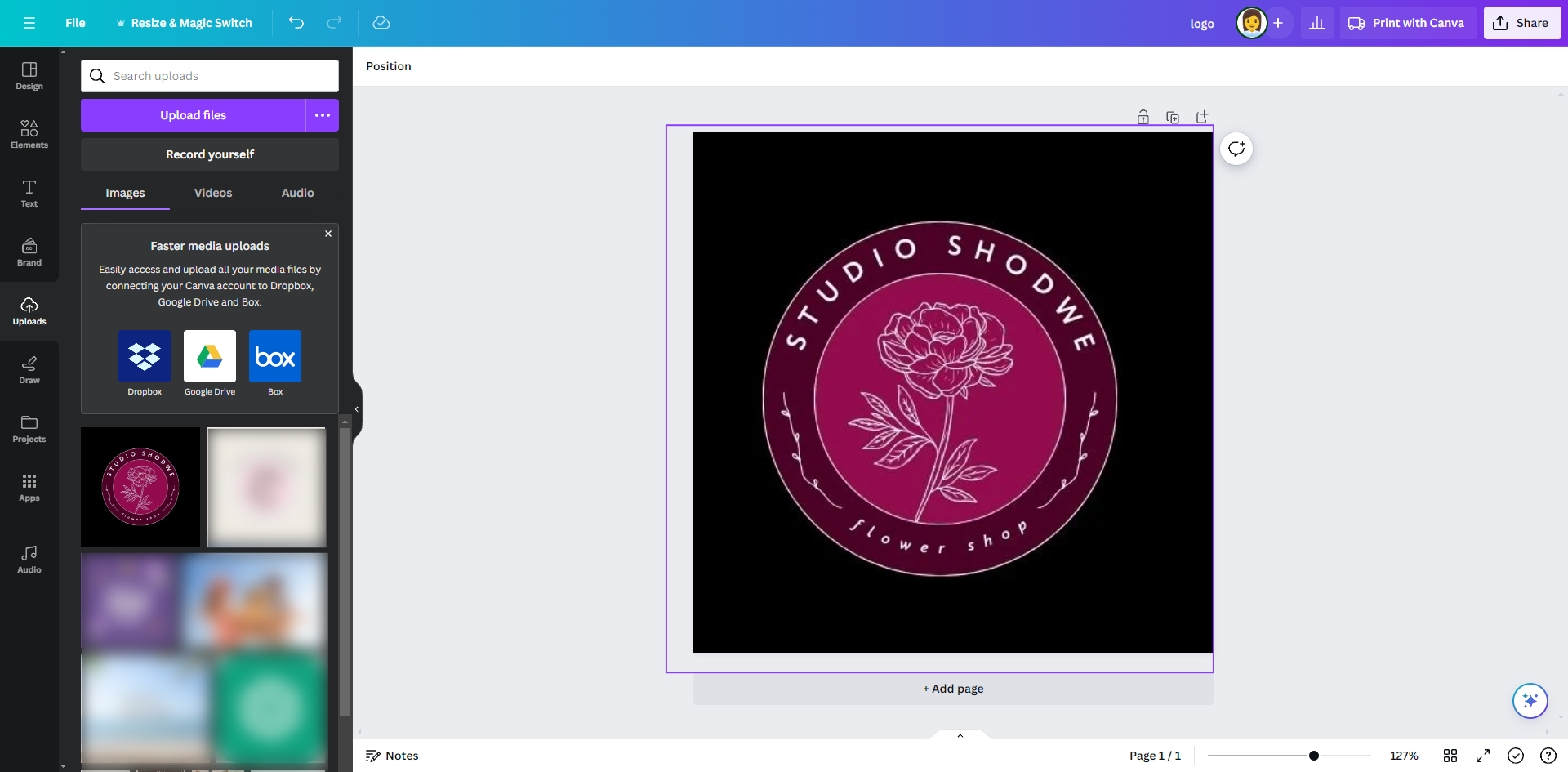Open the main hamburger menu
Image resolution: width=1568 pixels, height=772 pixels.
29,23
